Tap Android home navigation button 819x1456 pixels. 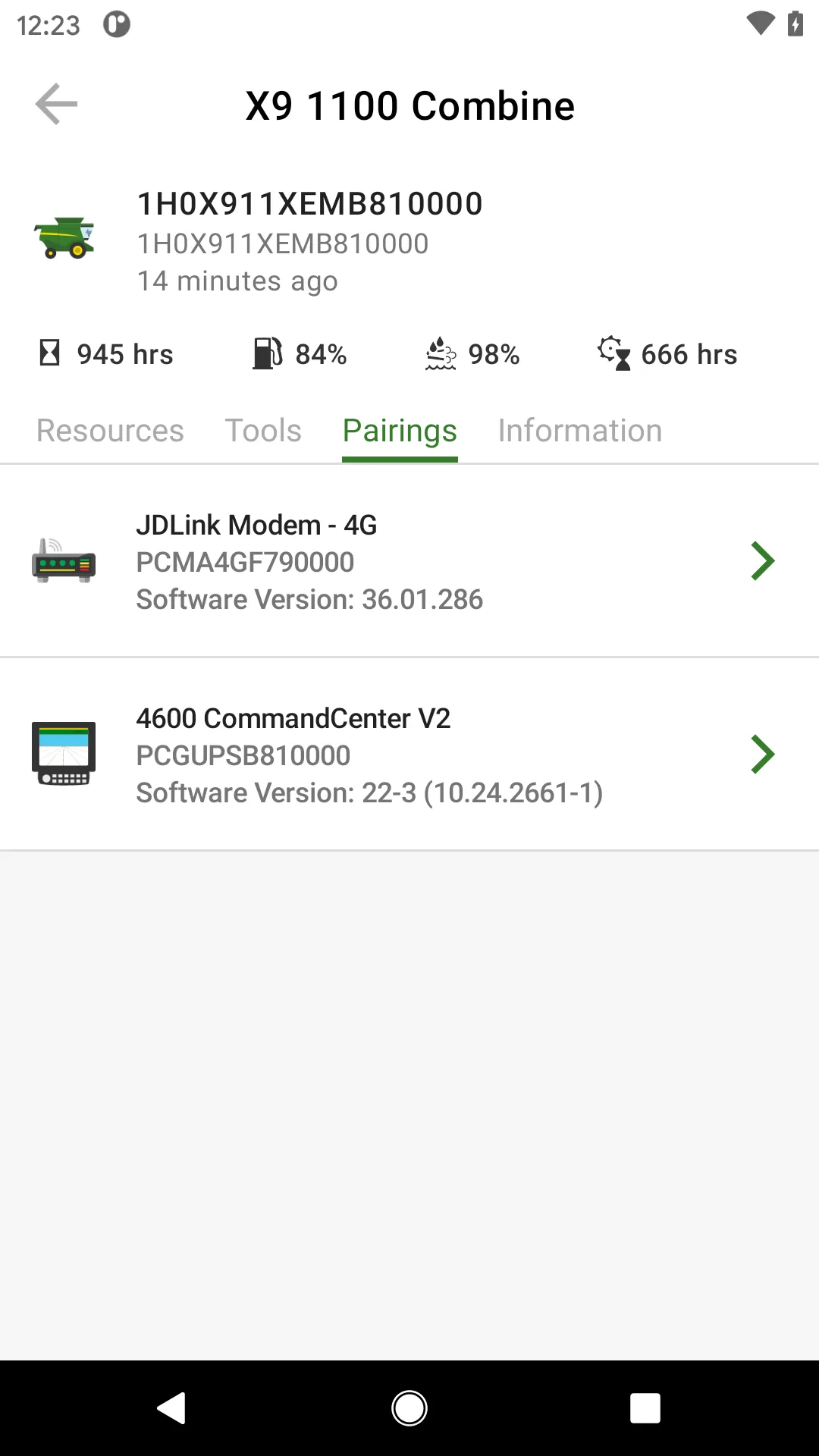click(409, 1408)
